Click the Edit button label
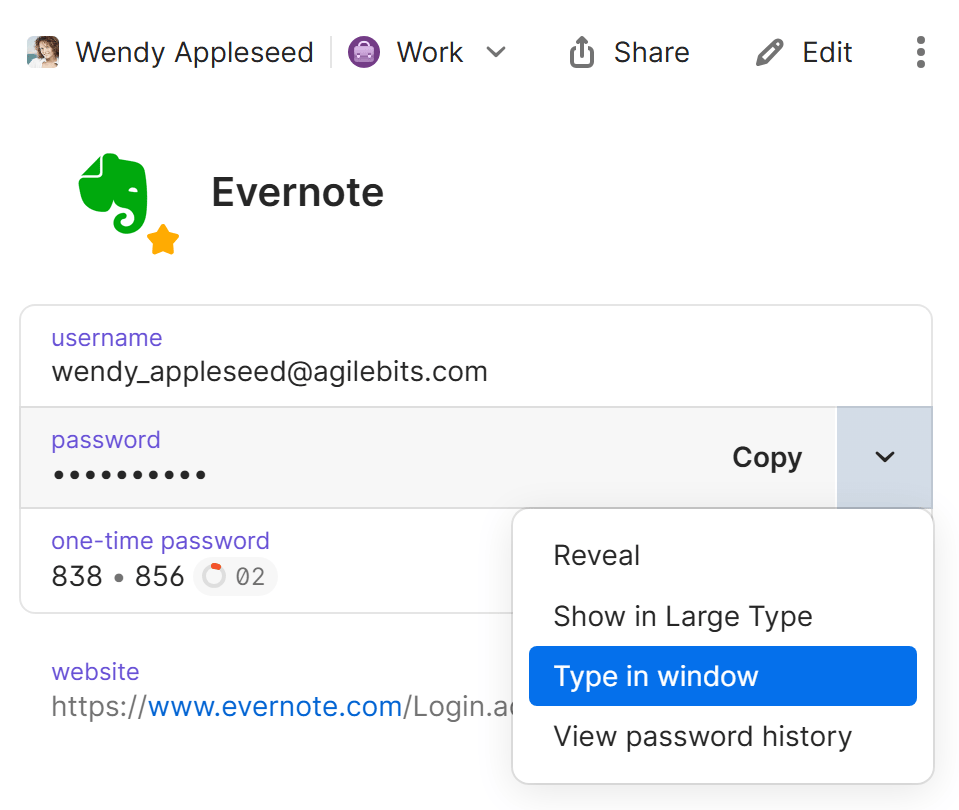The image size is (959, 810). coord(827,52)
